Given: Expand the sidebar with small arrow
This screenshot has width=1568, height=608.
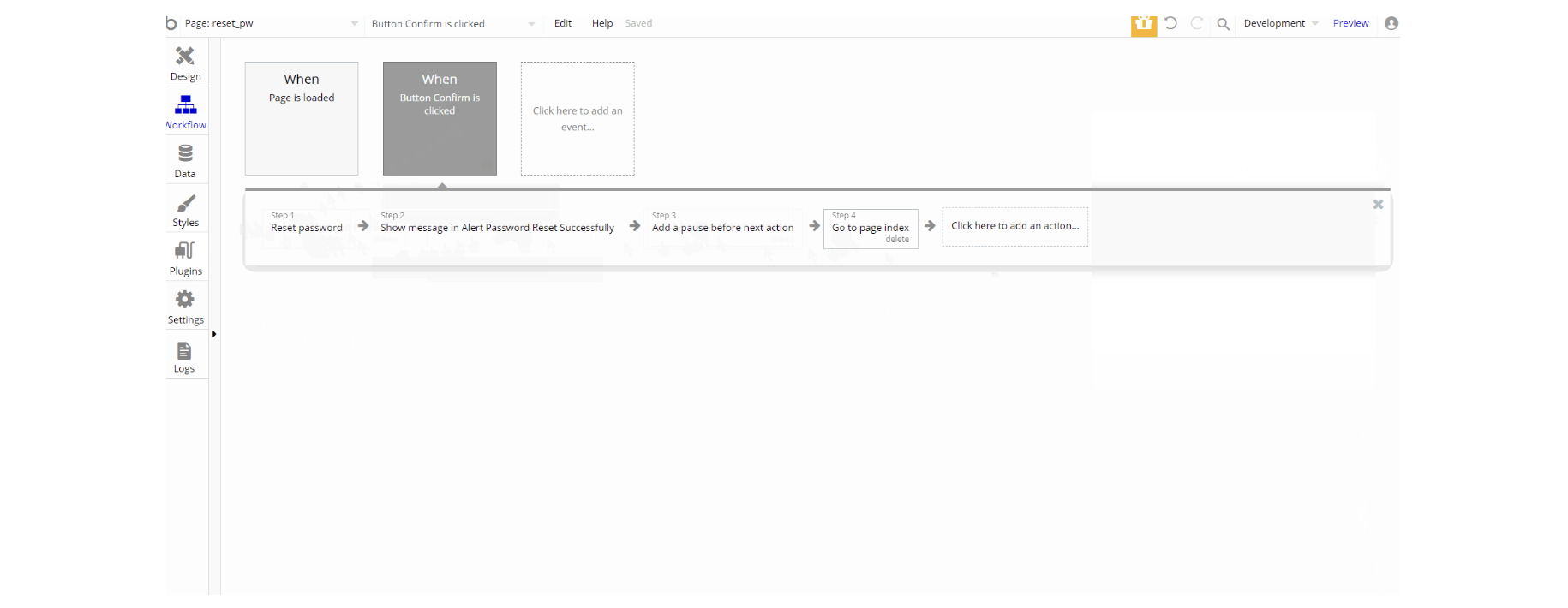Looking at the screenshot, I should [214, 334].
